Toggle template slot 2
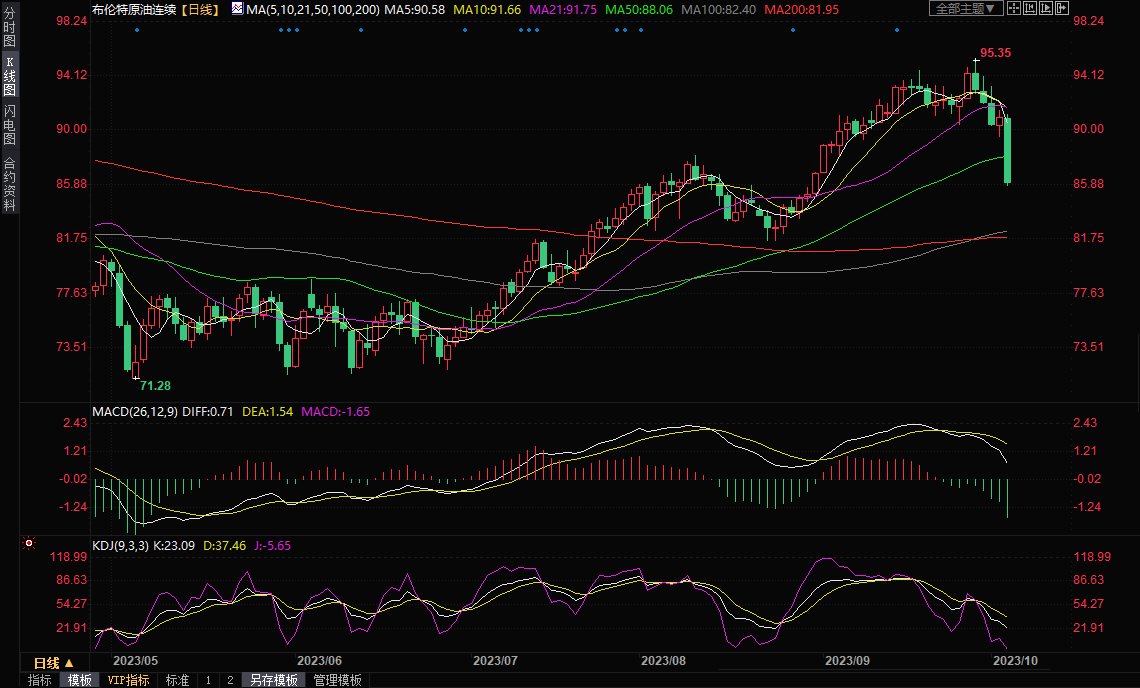 [x=230, y=680]
